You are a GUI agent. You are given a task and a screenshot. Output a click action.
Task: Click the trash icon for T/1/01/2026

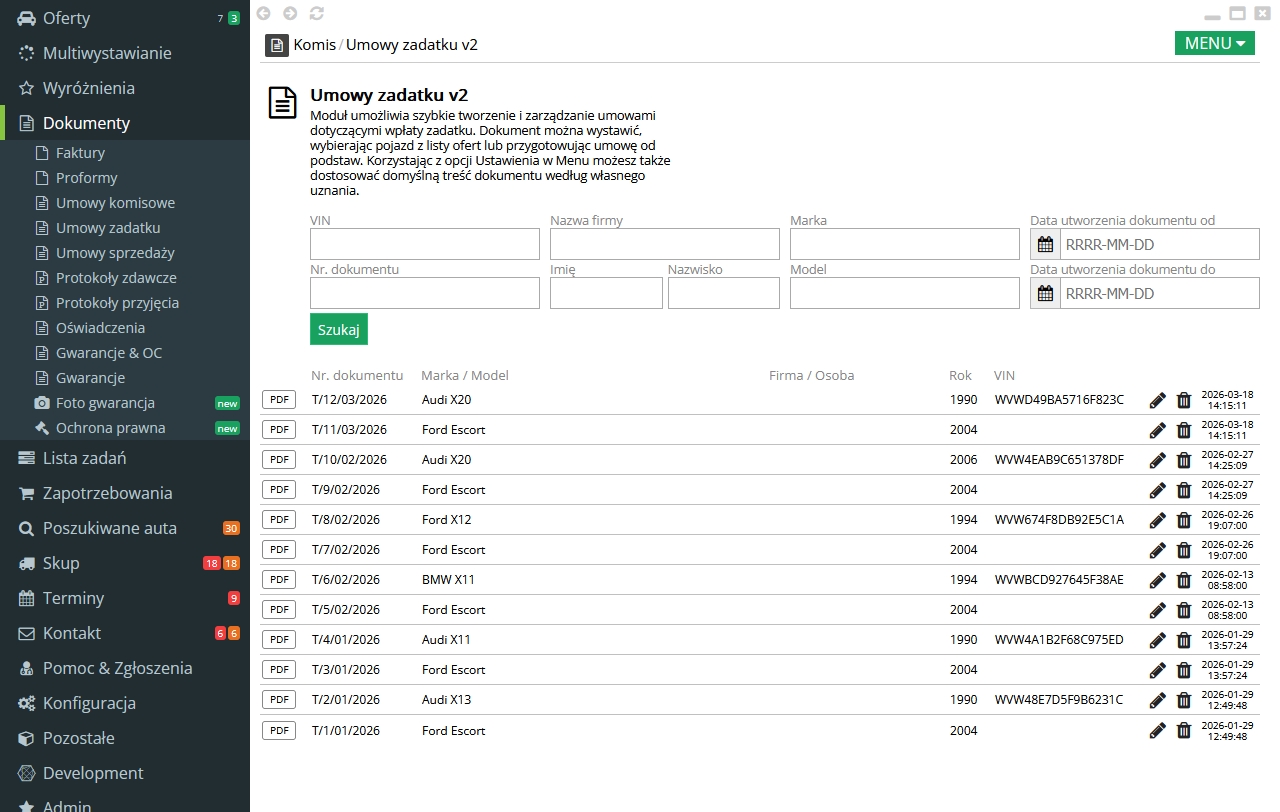[x=1184, y=730]
